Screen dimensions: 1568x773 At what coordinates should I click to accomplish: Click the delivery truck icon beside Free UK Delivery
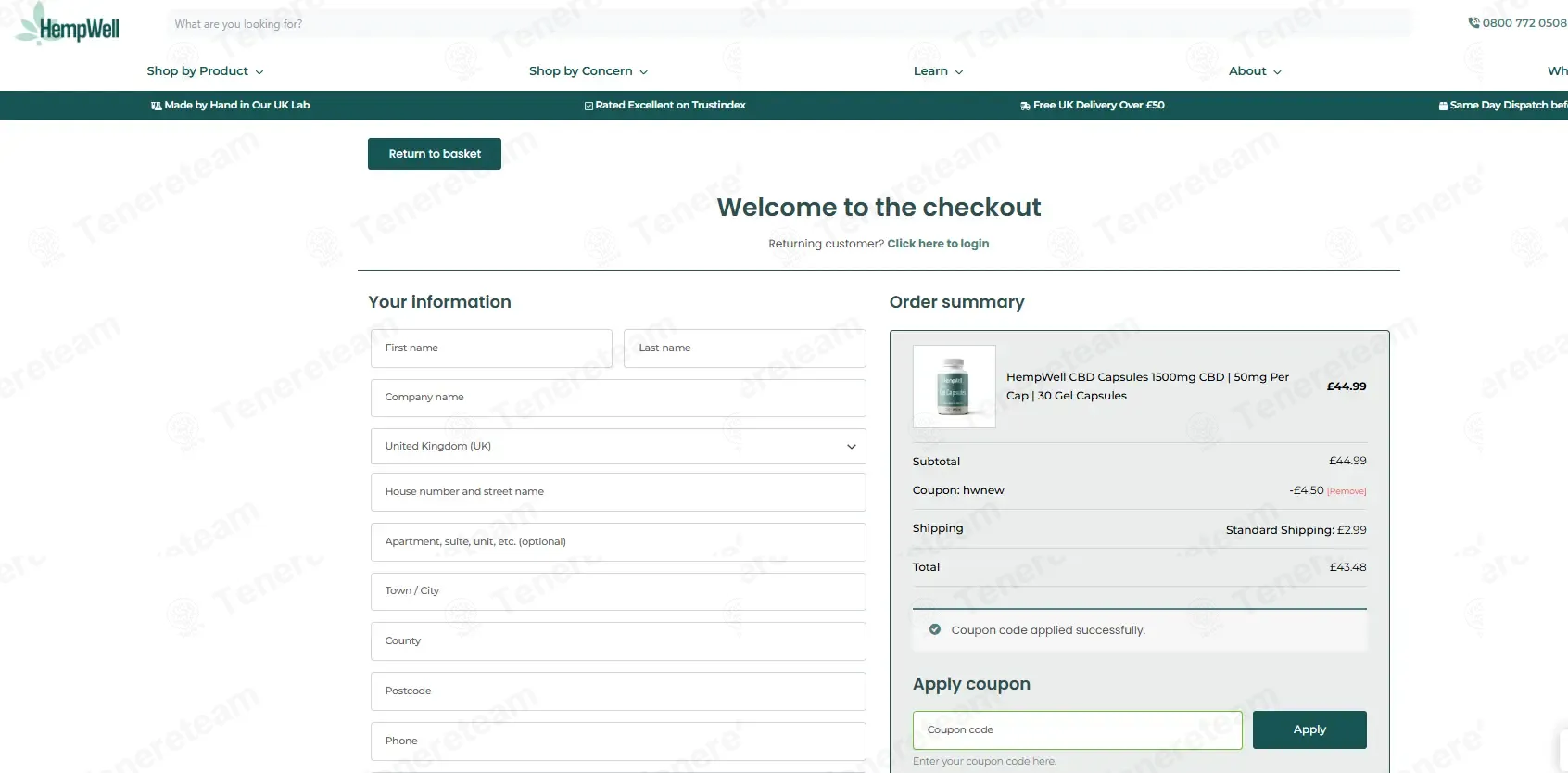point(1025,106)
